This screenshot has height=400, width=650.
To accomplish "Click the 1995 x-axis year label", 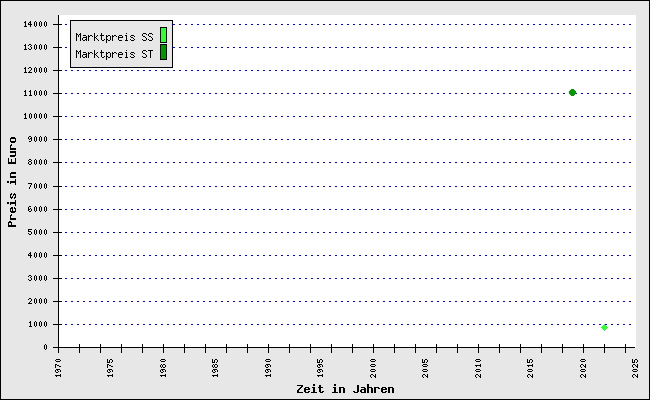I will click(321, 368).
